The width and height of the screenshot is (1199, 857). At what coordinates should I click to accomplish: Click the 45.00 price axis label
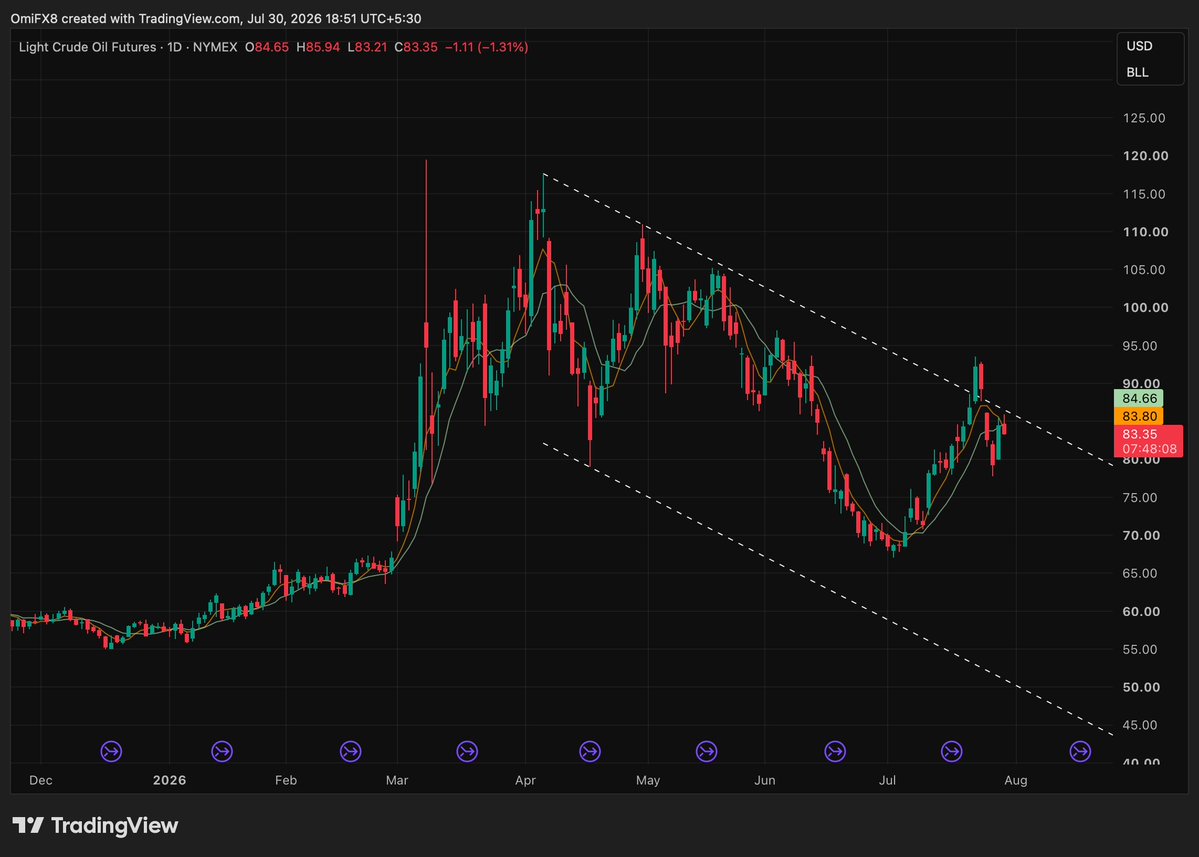click(x=1140, y=725)
